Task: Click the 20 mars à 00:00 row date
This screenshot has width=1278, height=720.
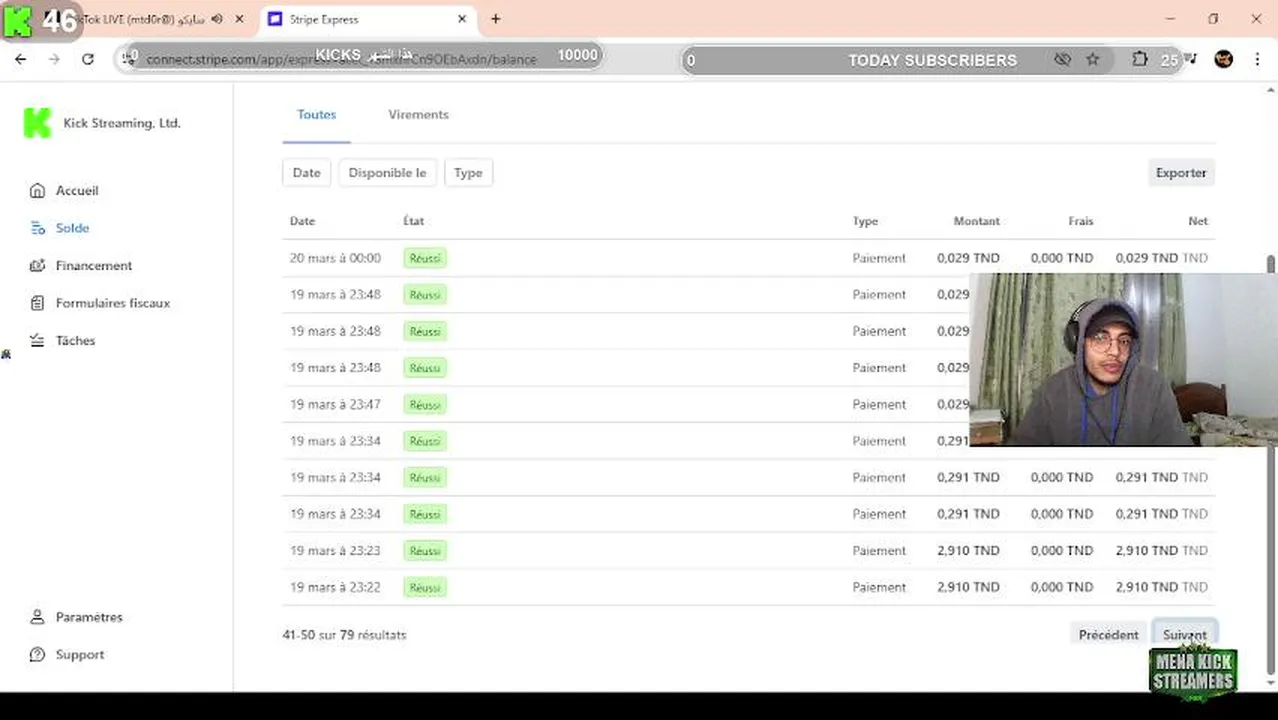Action: [335, 258]
